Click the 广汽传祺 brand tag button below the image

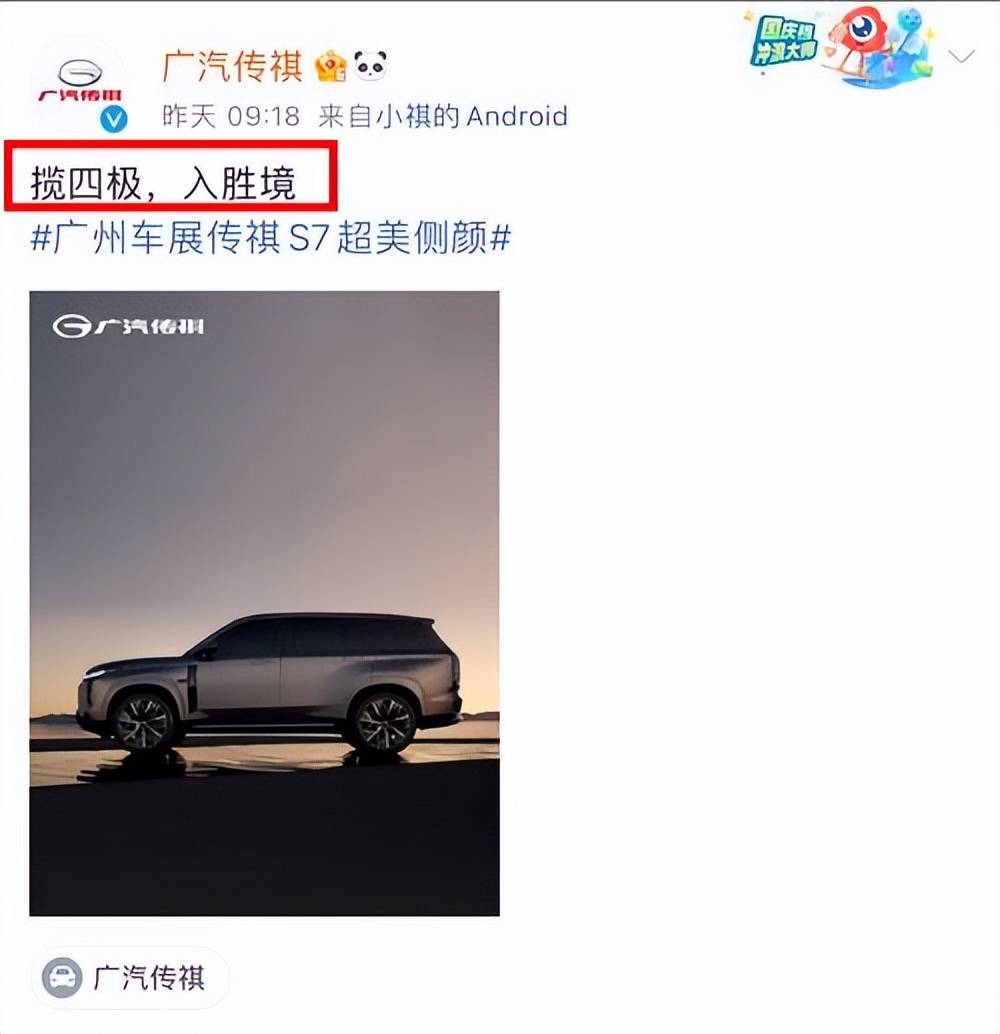130,977
